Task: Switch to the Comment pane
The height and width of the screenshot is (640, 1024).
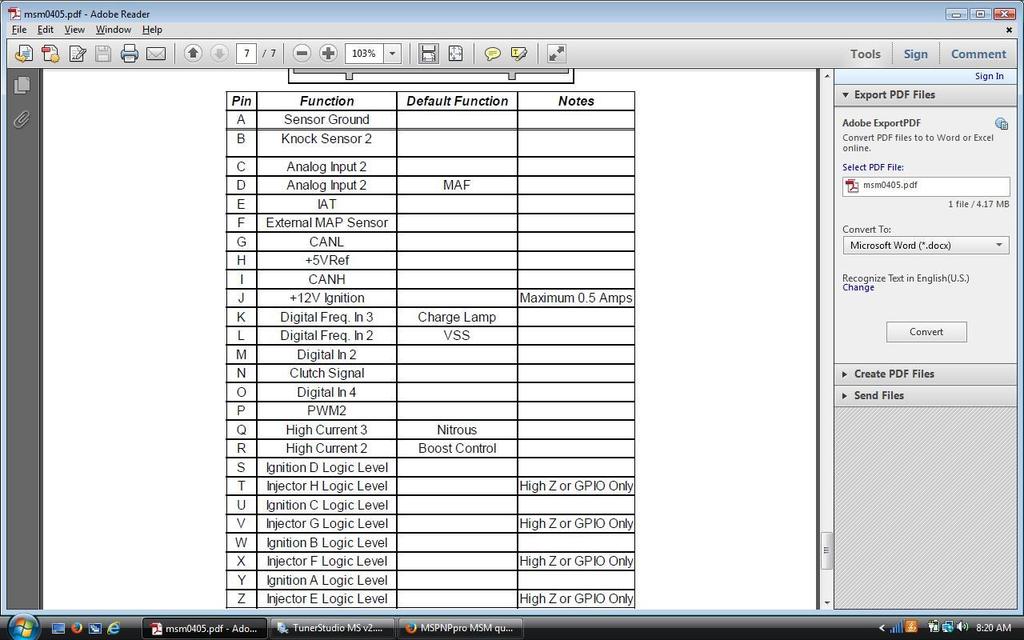Action: [x=978, y=54]
